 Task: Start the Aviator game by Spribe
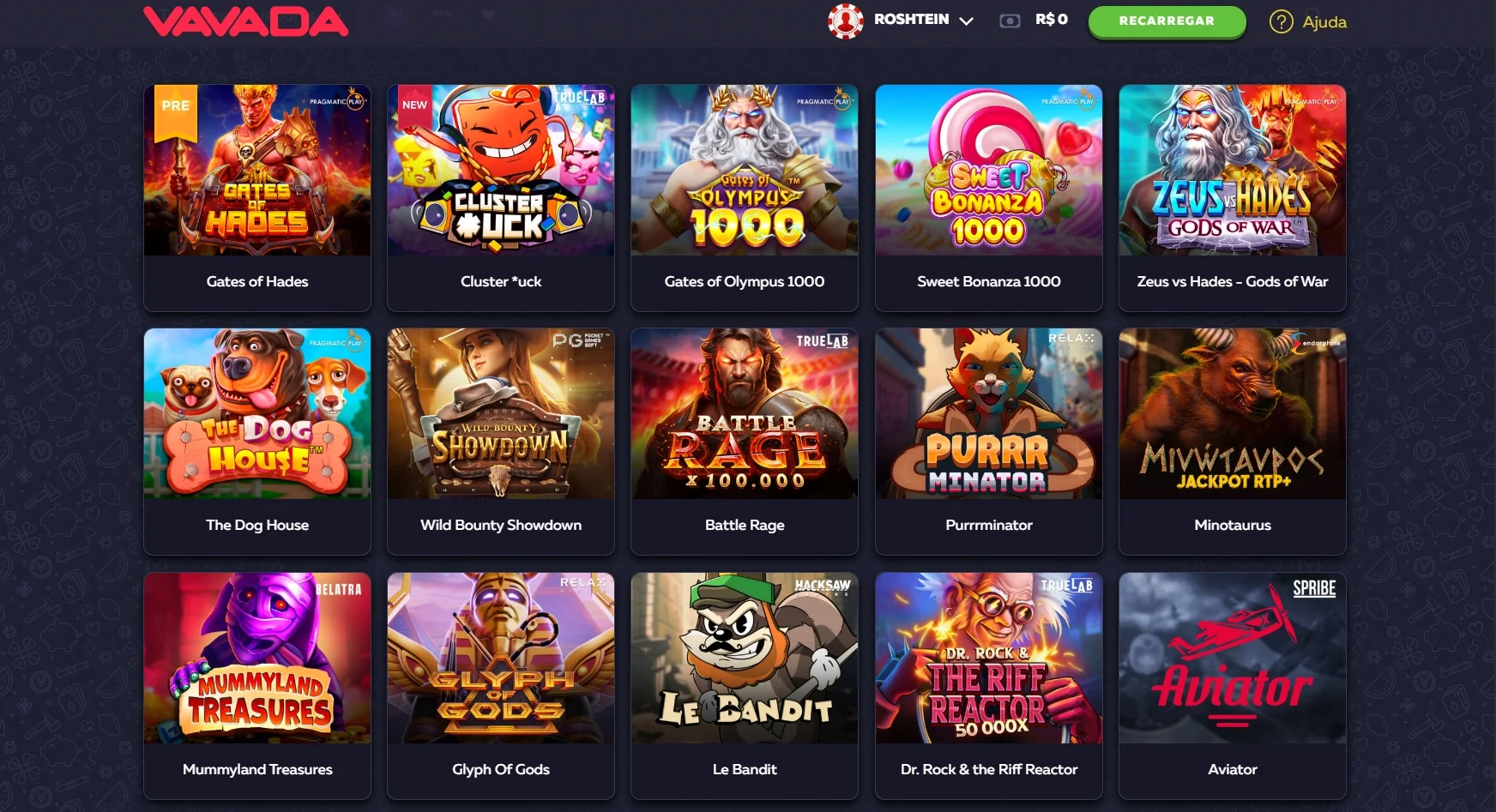pos(1233,686)
